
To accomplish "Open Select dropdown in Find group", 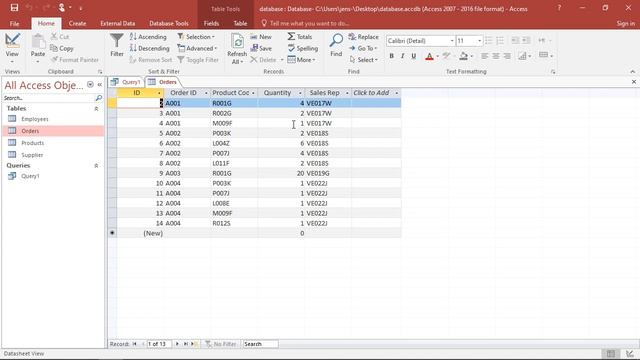I will (363, 60).
